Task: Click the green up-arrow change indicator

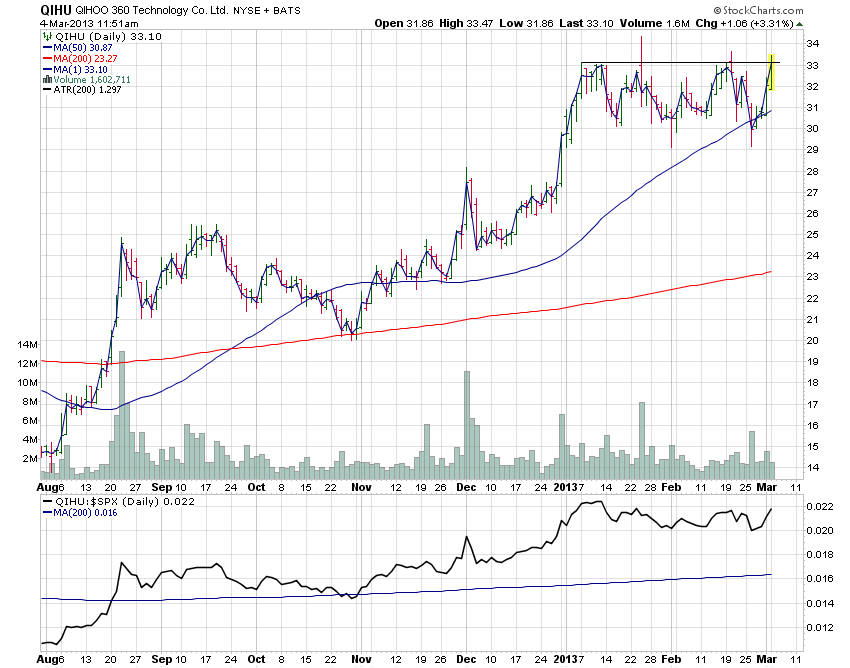Action: (800, 24)
